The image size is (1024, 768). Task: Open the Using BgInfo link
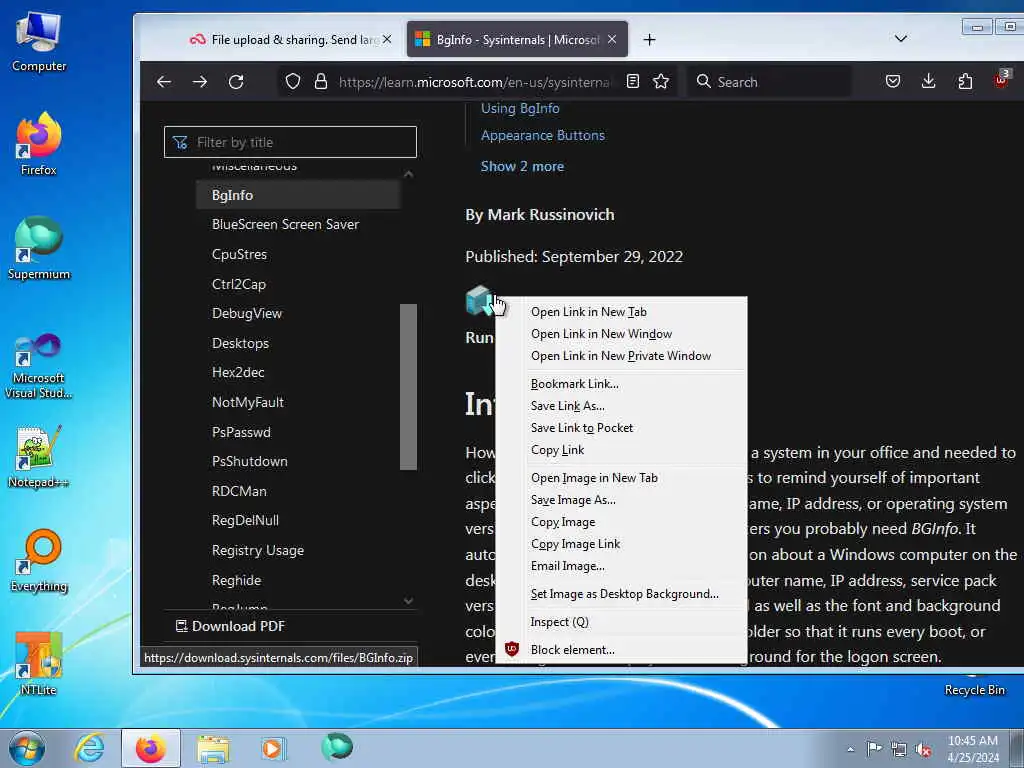coord(520,108)
